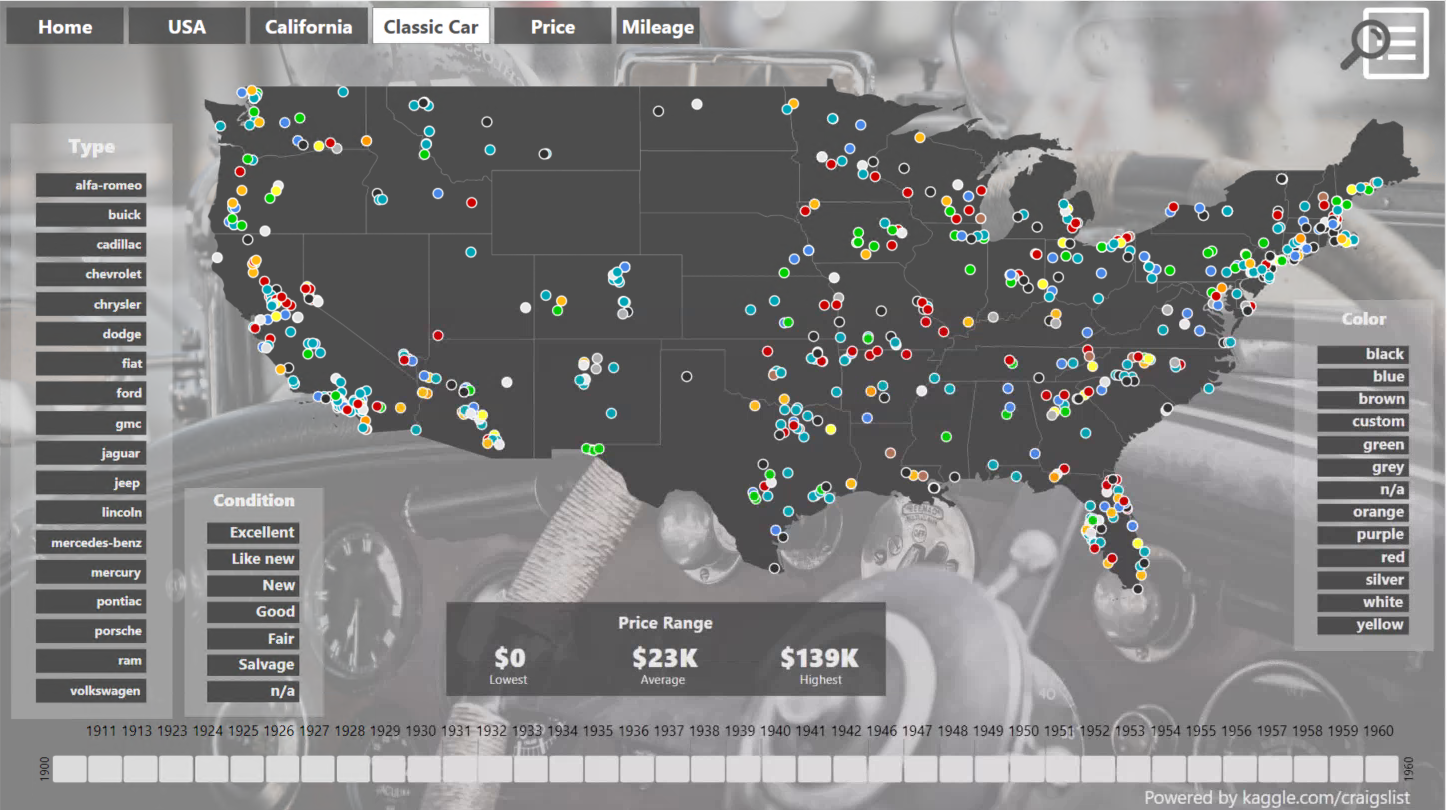Select the 1940 year tile
This screenshot has width=1447, height=810.
(x=779, y=769)
